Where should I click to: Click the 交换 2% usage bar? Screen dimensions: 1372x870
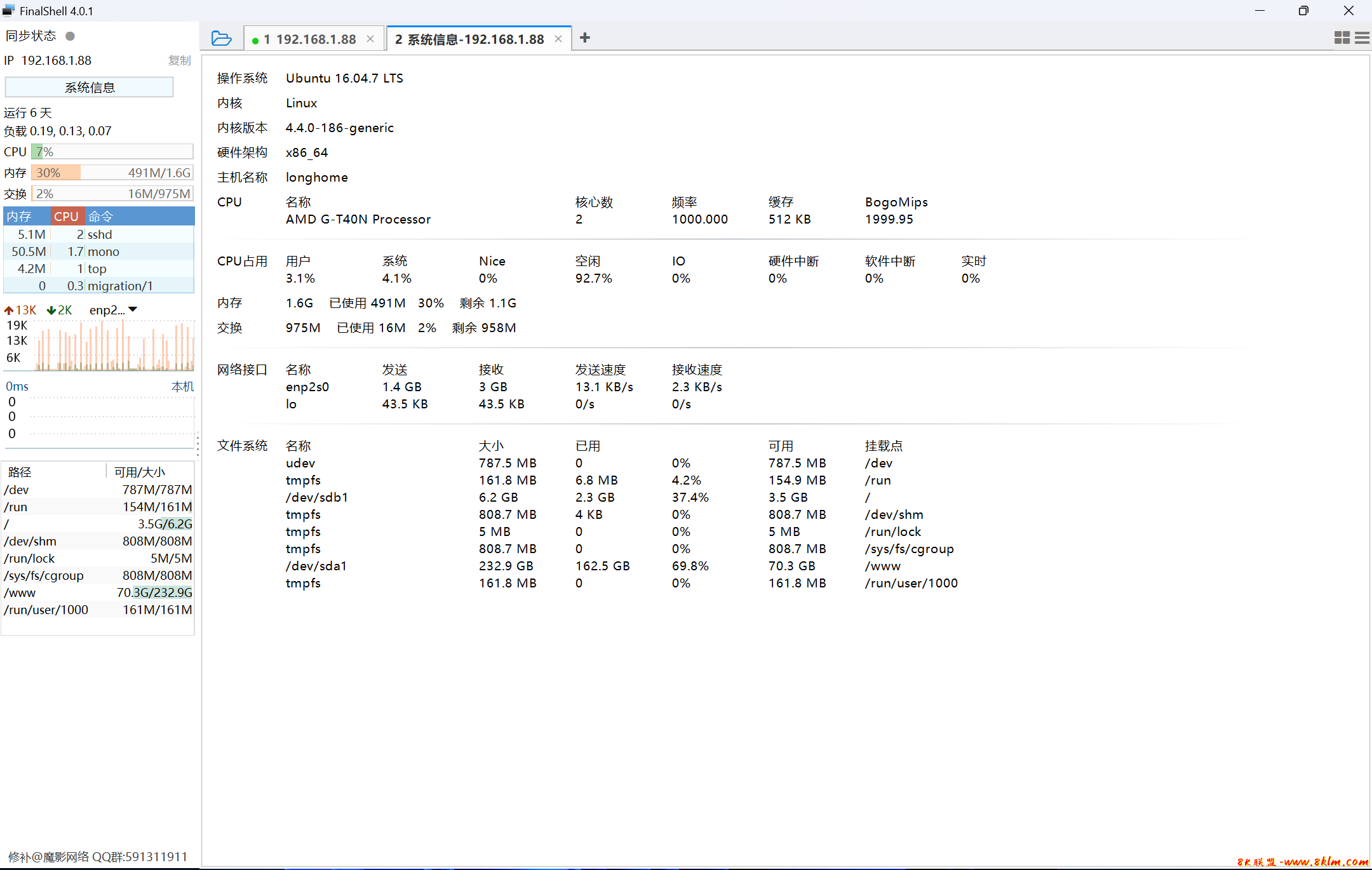[112, 194]
